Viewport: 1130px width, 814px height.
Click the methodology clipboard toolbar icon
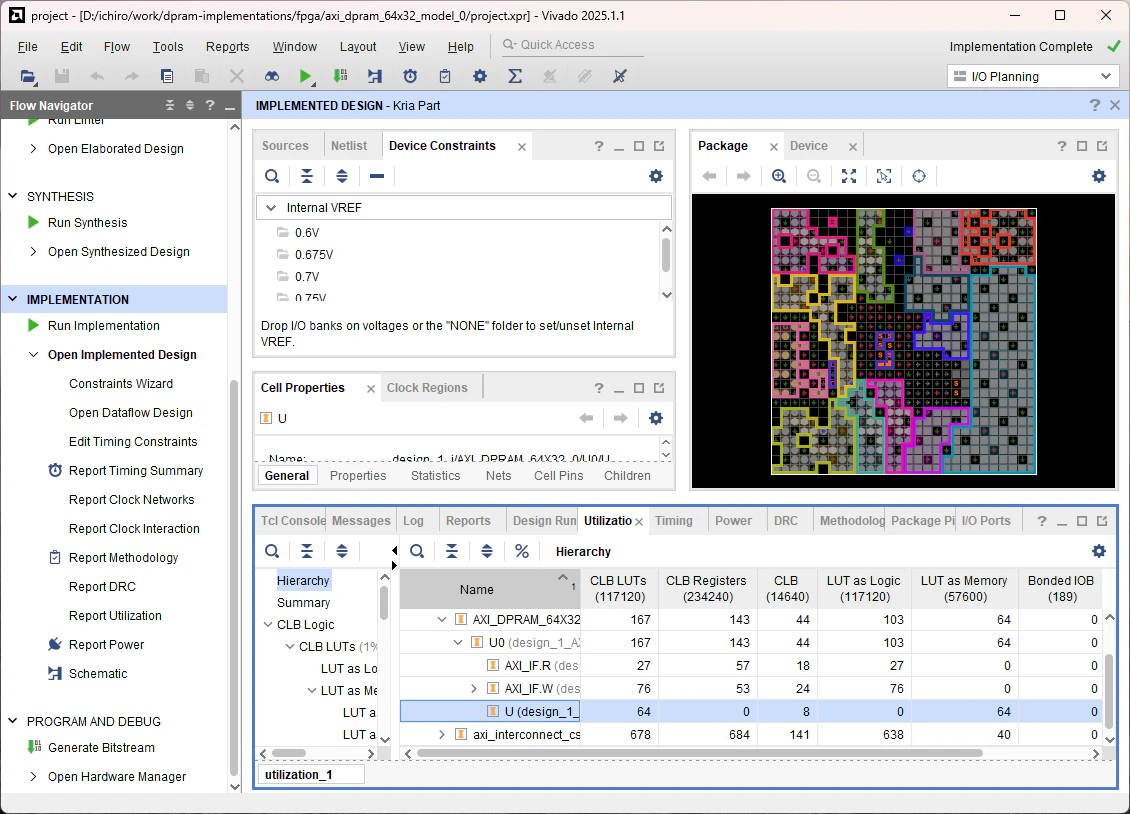445,76
